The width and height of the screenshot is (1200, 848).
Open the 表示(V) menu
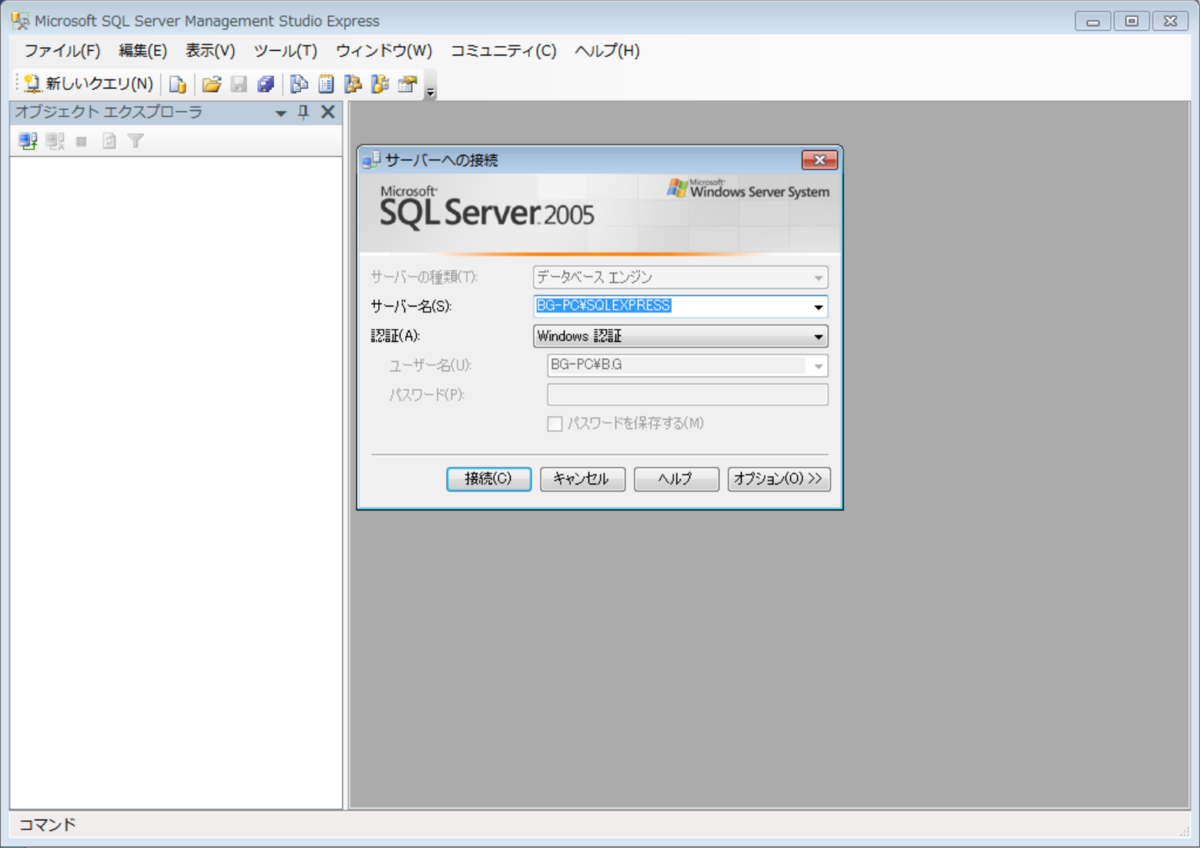(210, 50)
